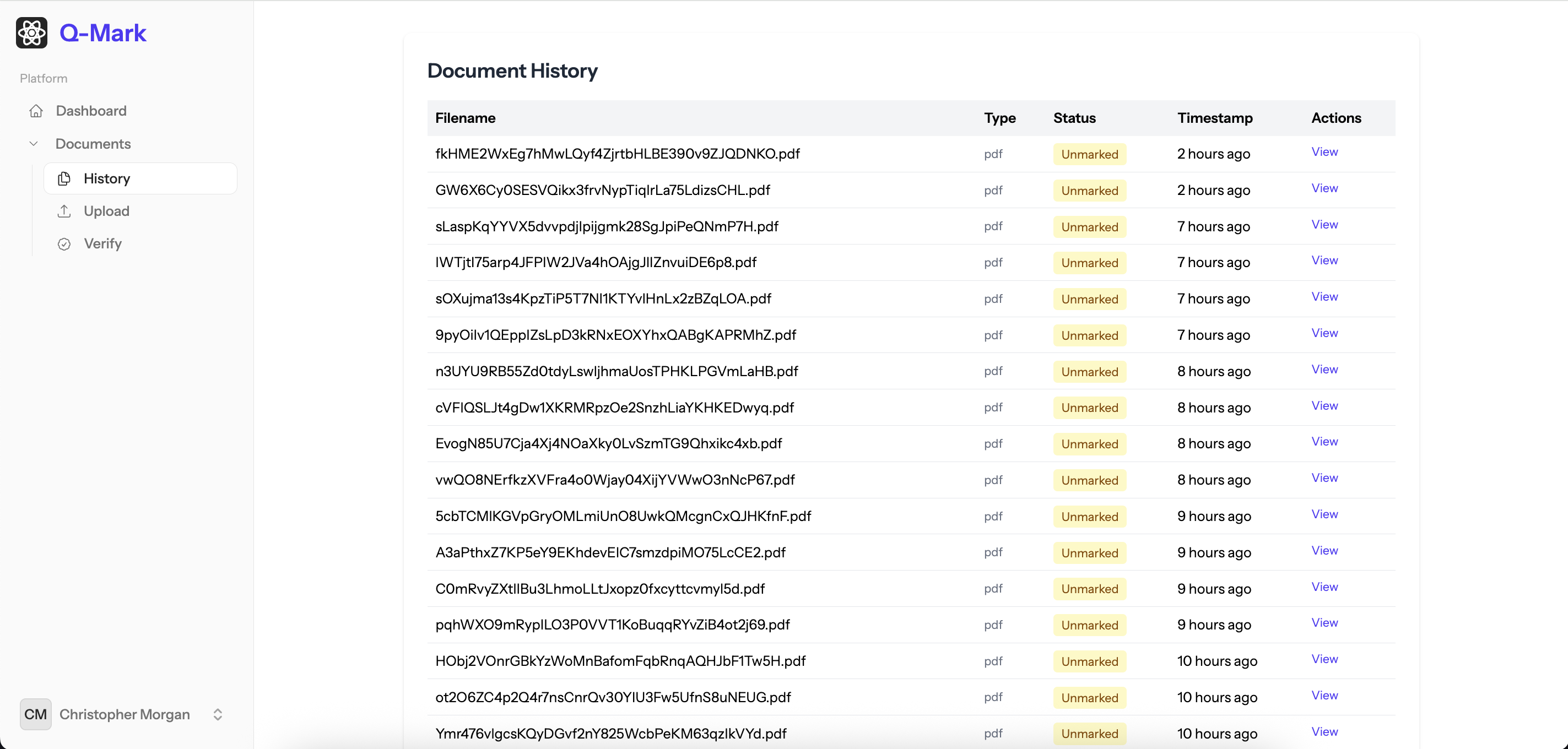View the fkHME2WxEg7h document
This screenshot has width=1568, height=749.
coord(1324,151)
